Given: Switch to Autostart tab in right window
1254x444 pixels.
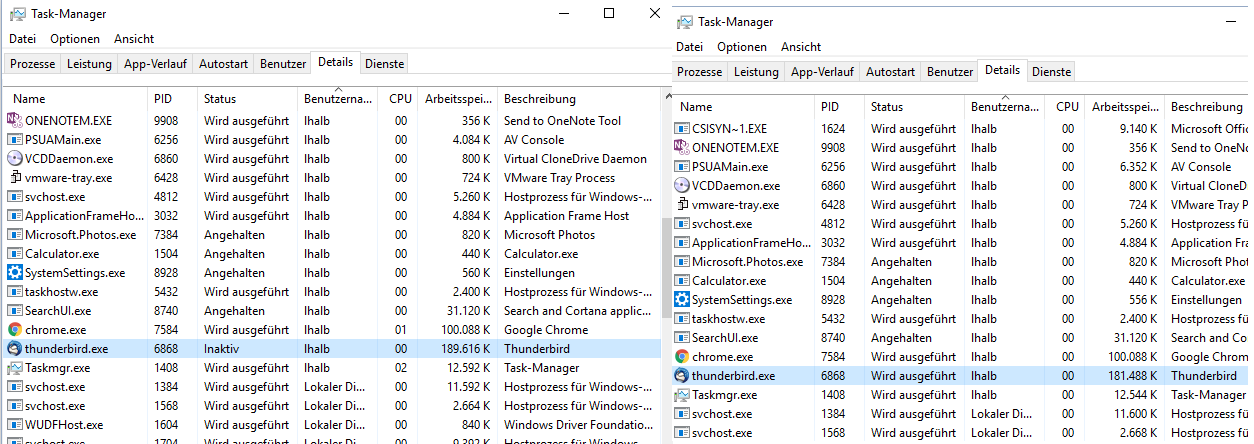Looking at the screenshot, I should [x=890, y=71].
